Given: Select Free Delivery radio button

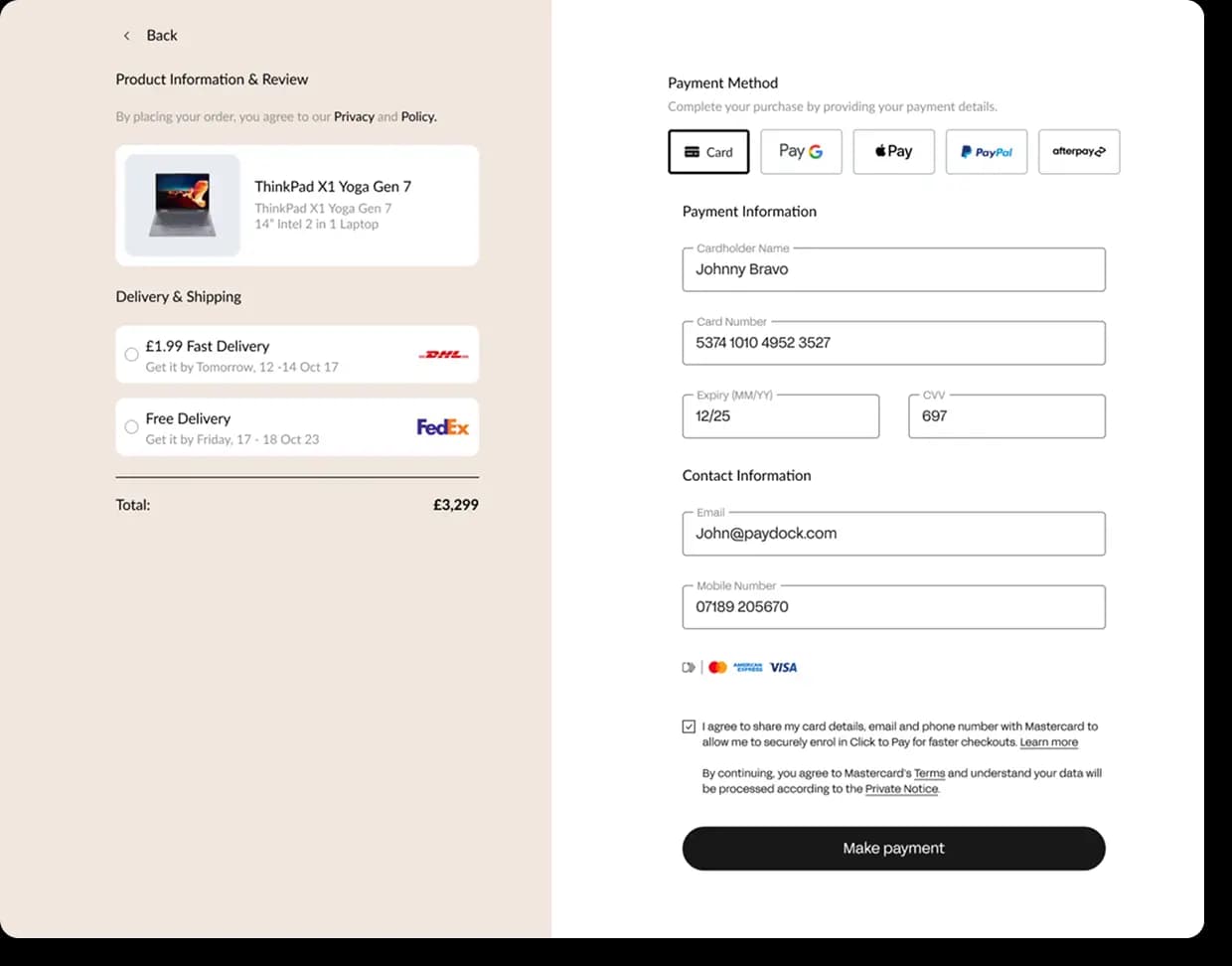Looking at the screenshot, I should (x=131, y=427).
